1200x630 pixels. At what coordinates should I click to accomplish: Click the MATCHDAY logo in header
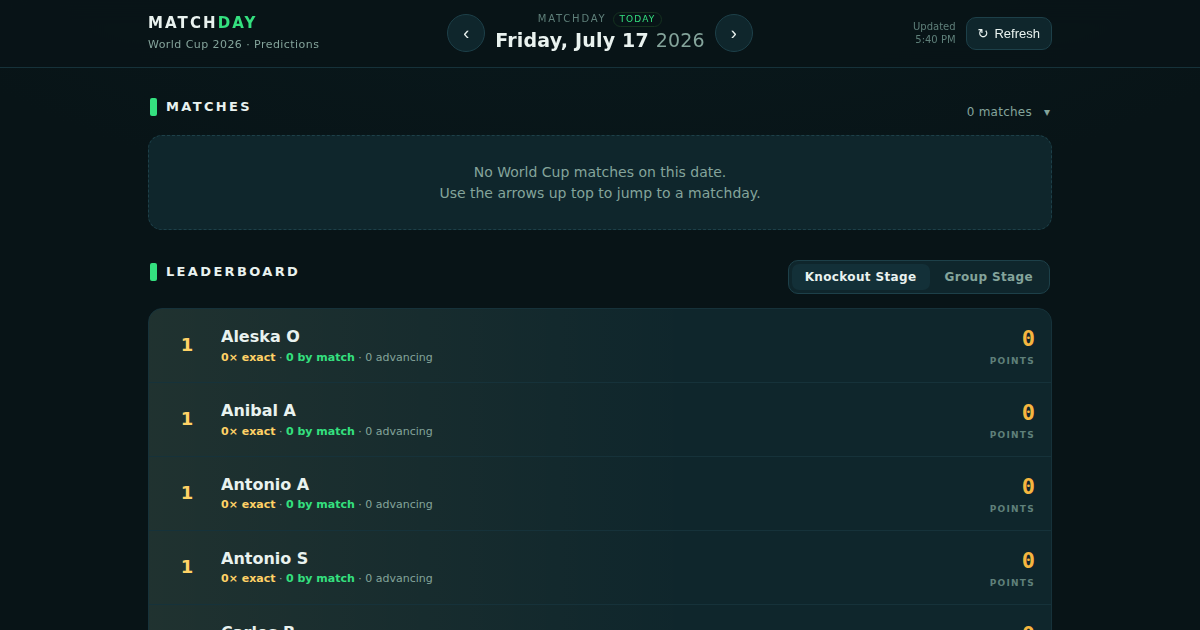(x=202, y=22)
